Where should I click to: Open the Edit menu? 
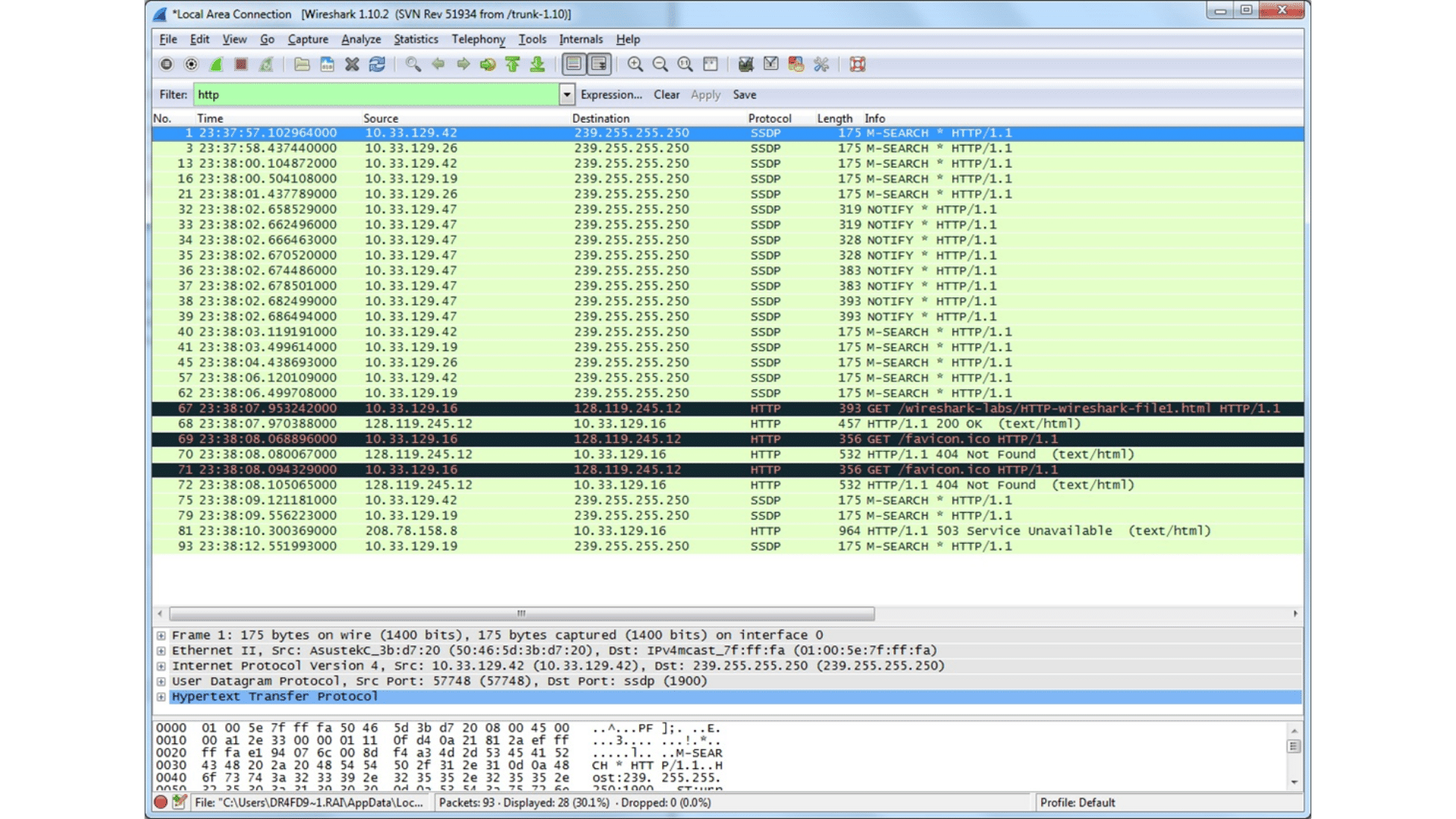click(x=199, y=39)
